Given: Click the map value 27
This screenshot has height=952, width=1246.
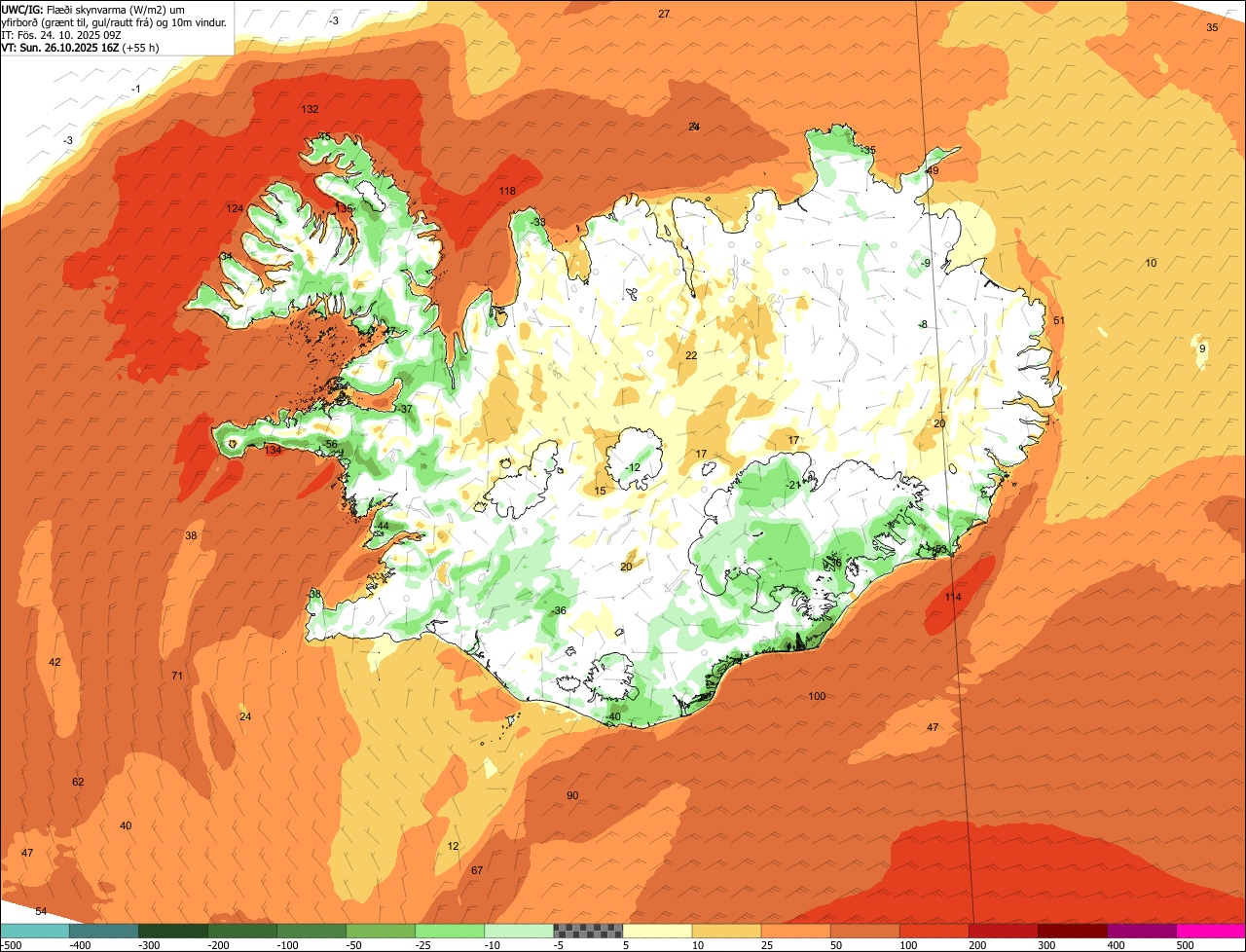Looking at the screenshot, I should click(664, 15).
